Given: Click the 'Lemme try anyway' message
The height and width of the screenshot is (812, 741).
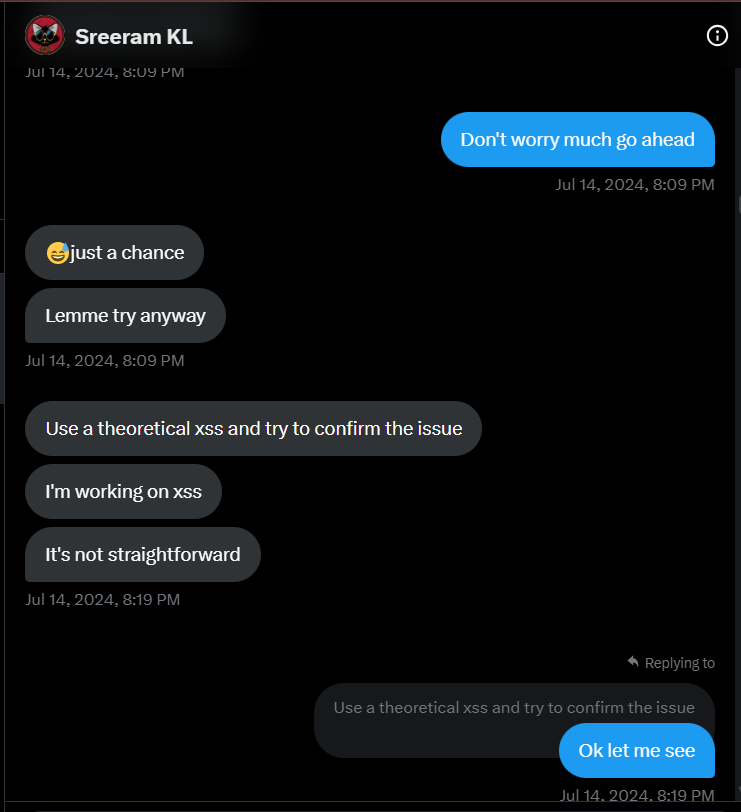Looking at the screenshot, I should coord(125,315).
